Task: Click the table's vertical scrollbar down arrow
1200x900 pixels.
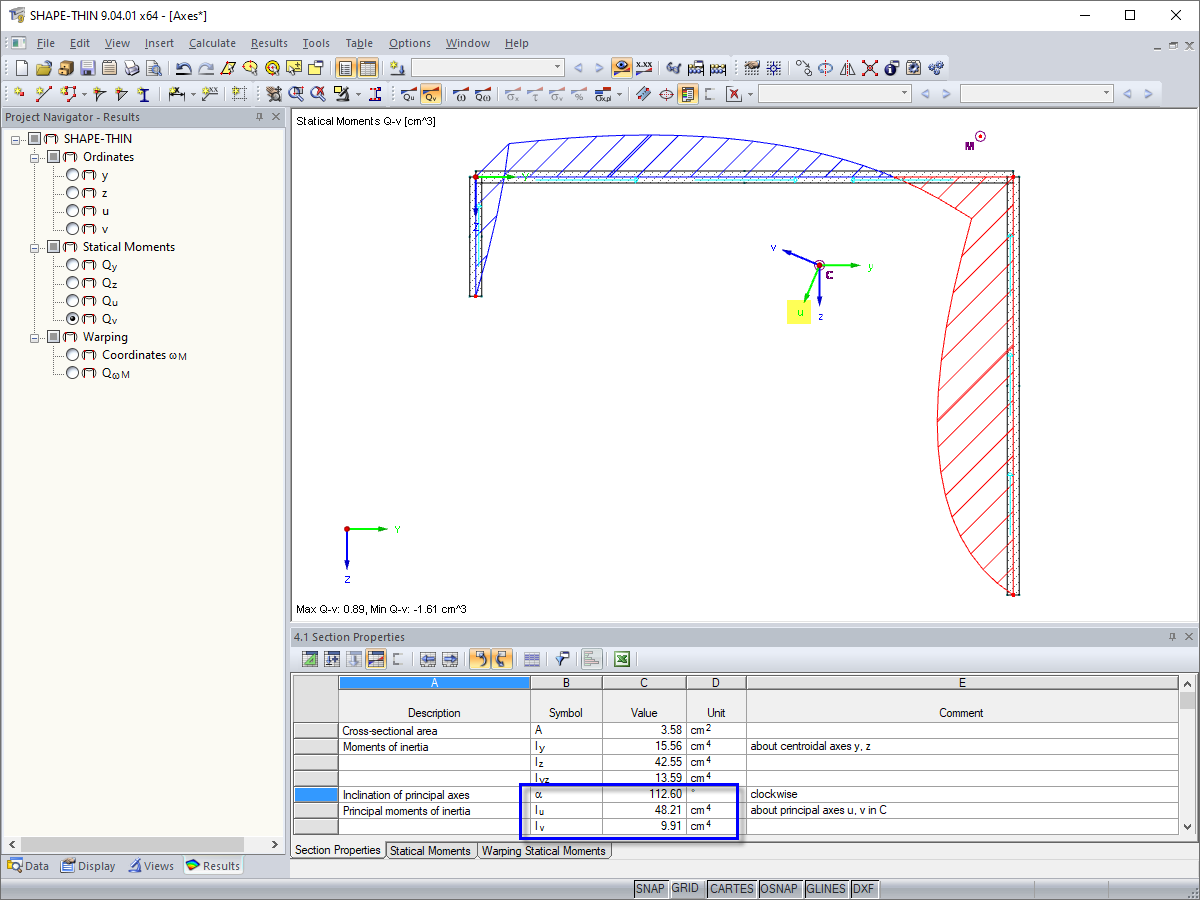Action: point(1187,827)
